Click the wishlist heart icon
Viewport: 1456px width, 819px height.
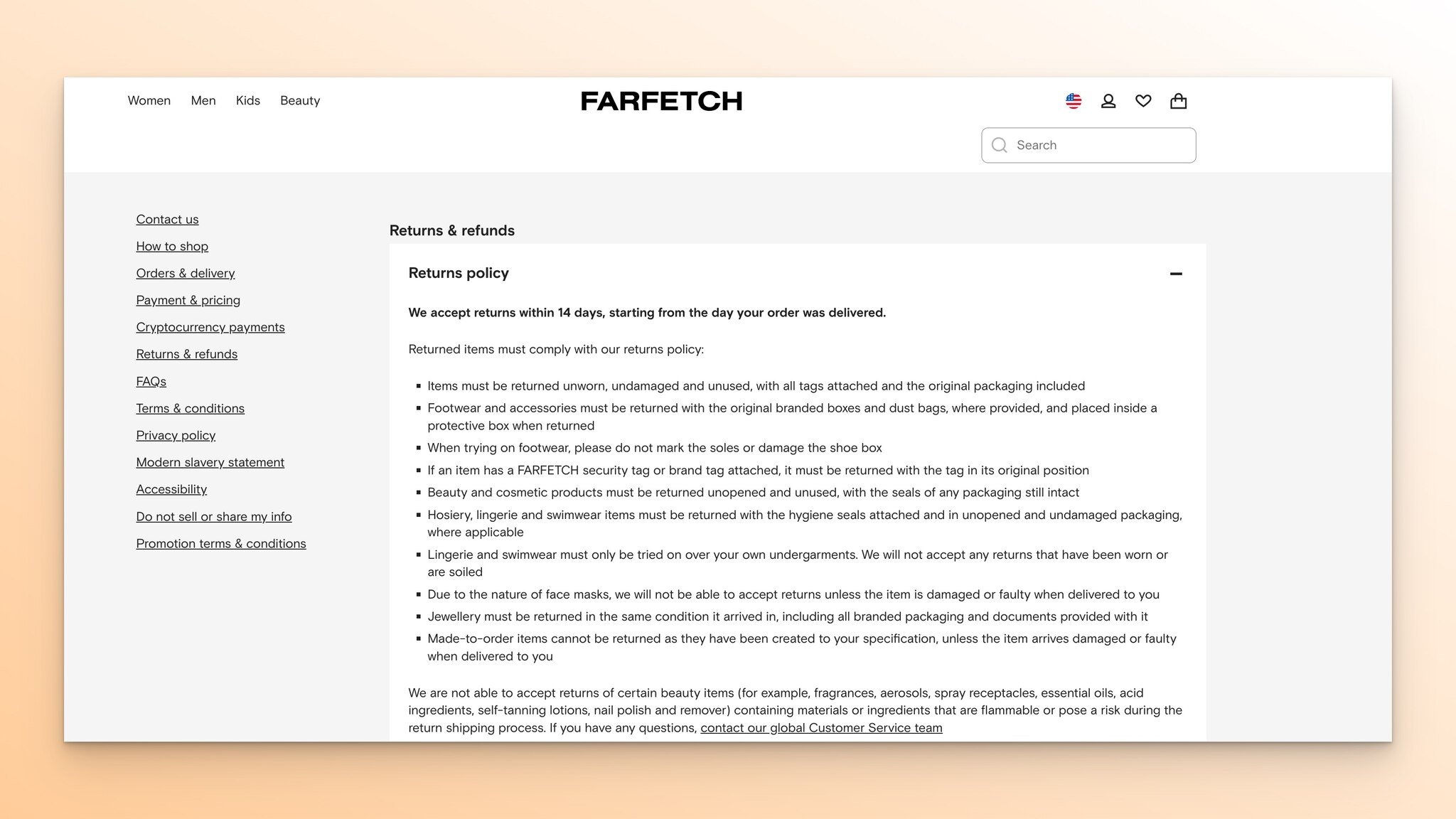1143,100
